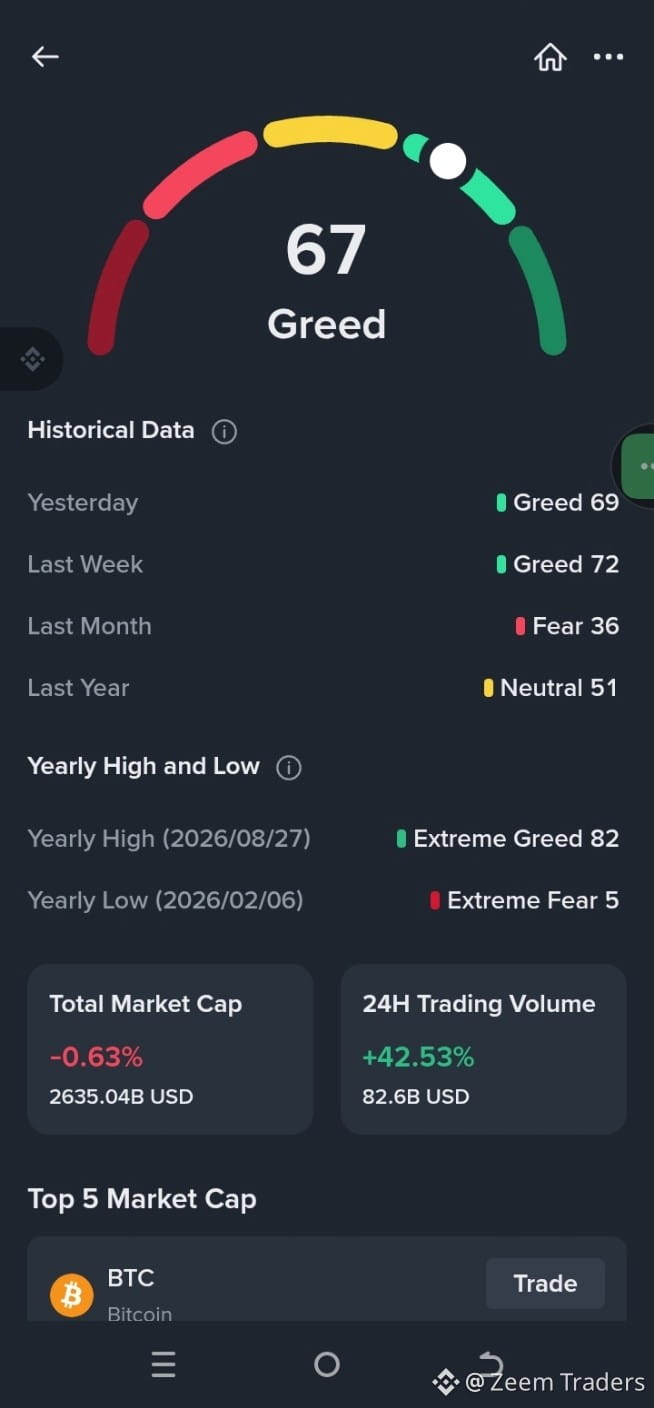Tap the Bitcoin coin logo
The width and height of the screenshot is (654, 1408).
(x=72, y=1295)
